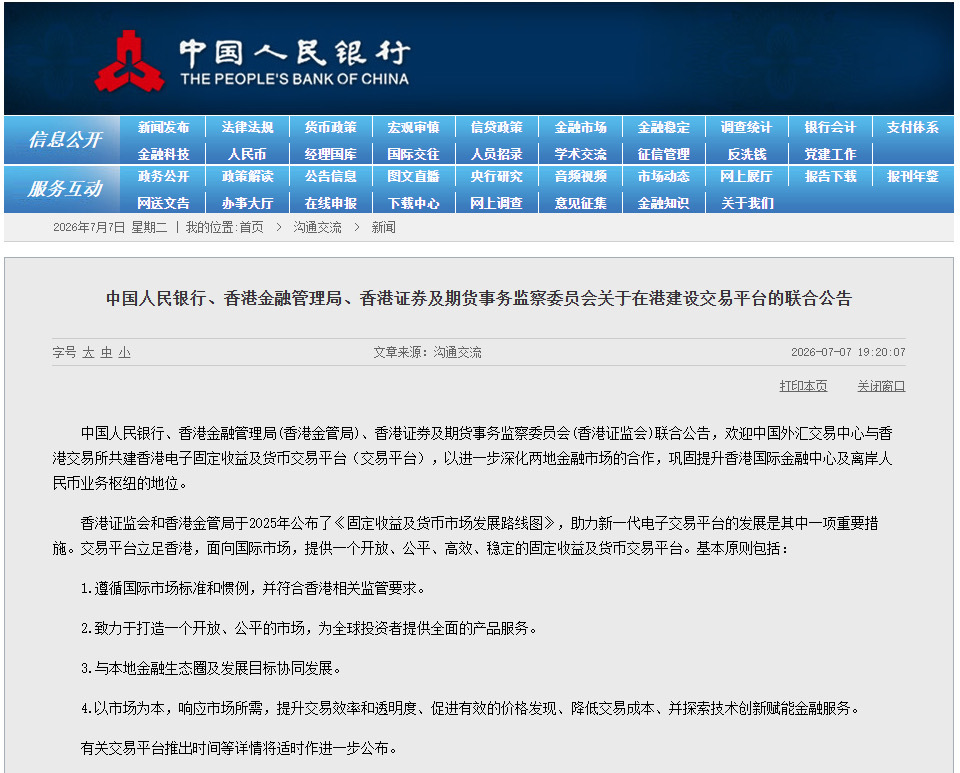
Task: Open 人员招录 navigation link
Action: pos(497,154)
